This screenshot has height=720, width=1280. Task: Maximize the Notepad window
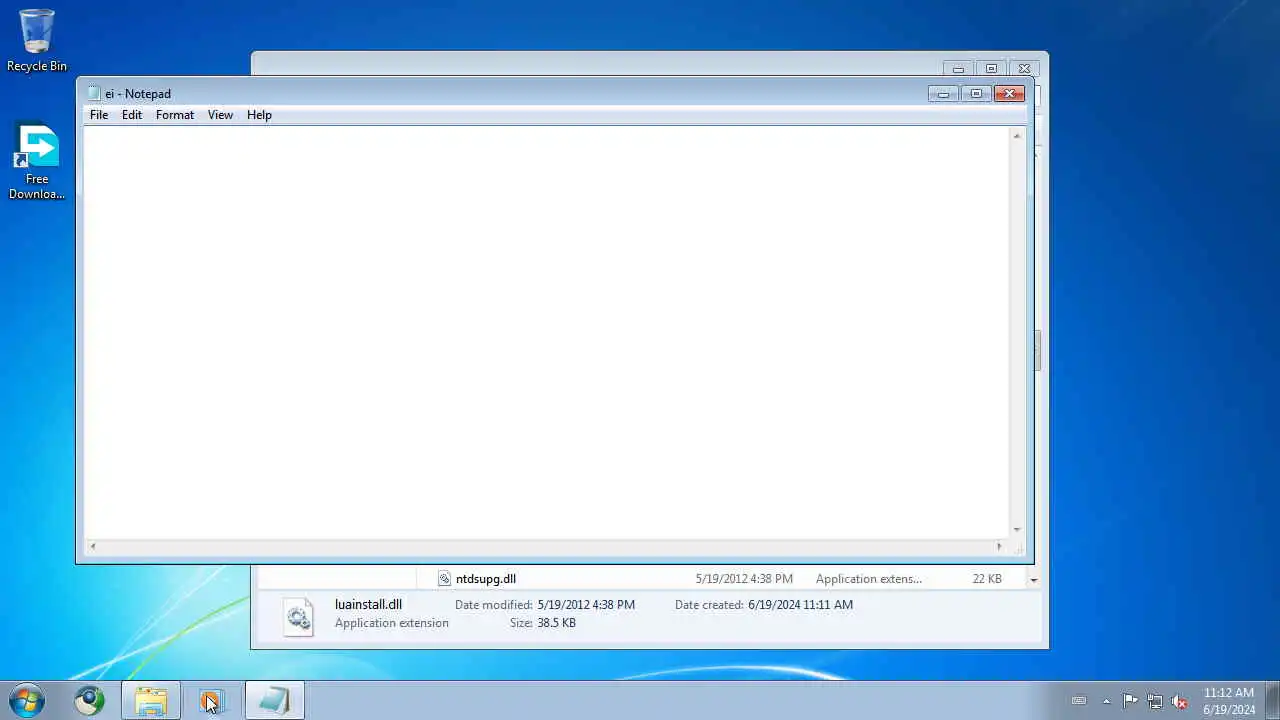point(976,94)
